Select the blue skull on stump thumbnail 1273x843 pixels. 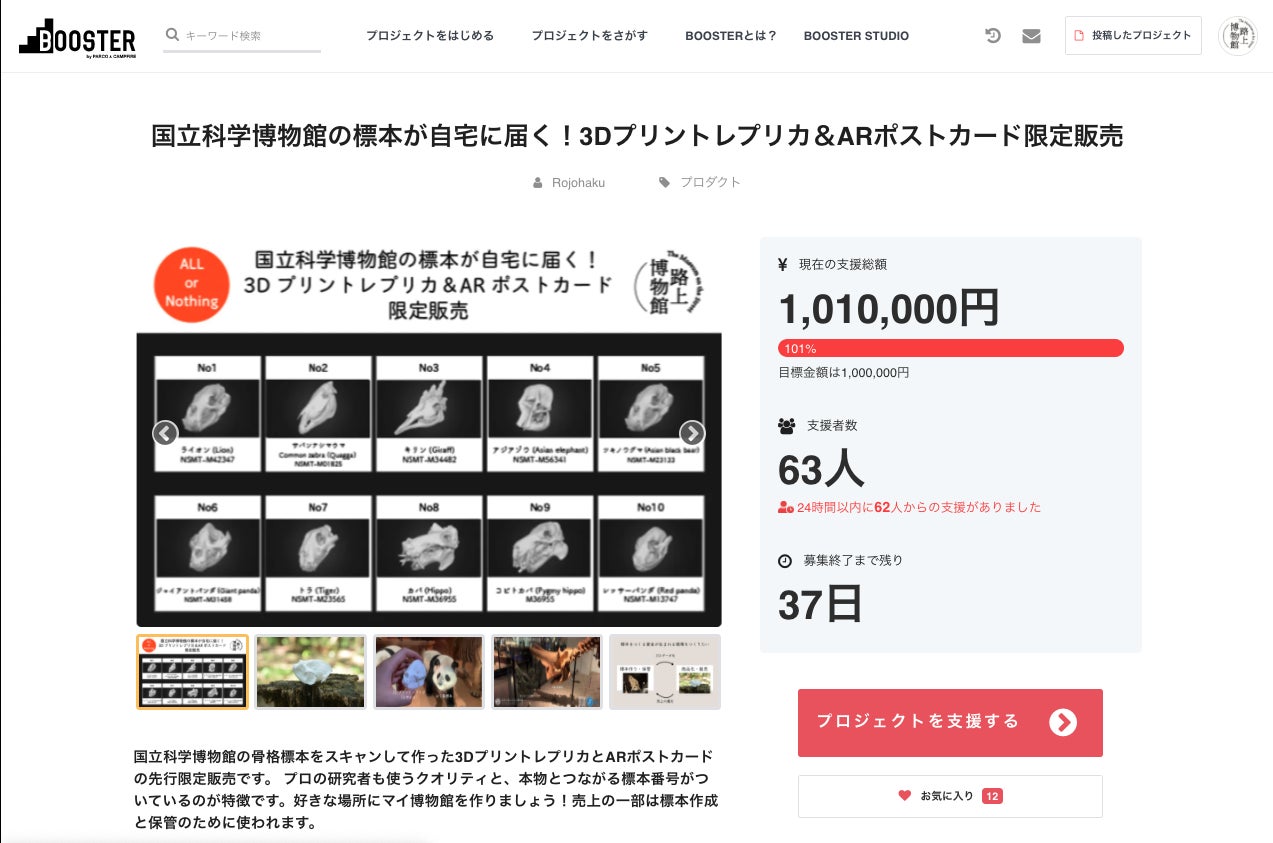tap(310, 672)
